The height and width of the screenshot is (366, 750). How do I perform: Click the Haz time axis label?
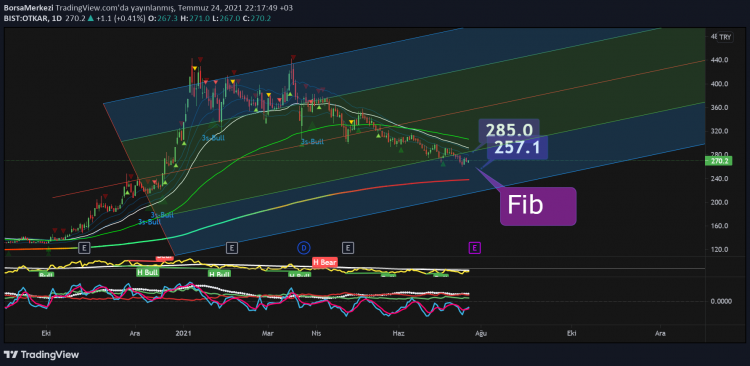(398, 333)
